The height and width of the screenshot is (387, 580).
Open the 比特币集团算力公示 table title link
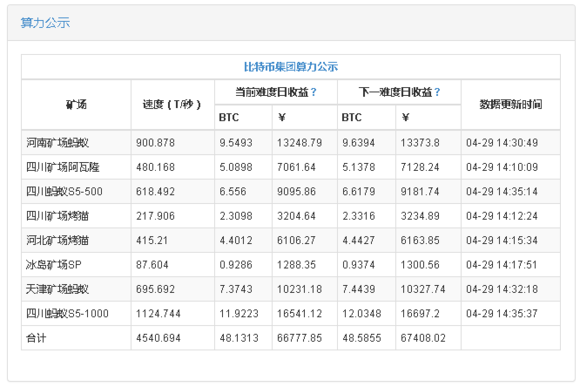(x=291, y=67)
